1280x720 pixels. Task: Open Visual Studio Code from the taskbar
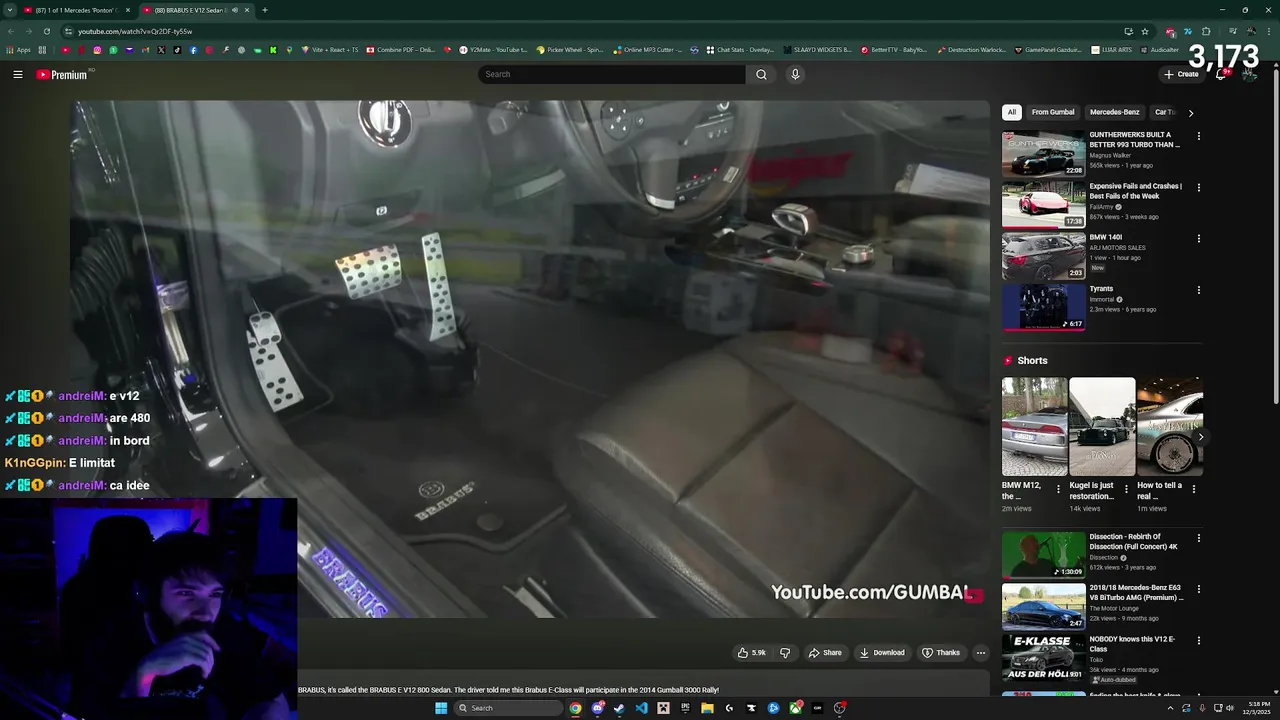pos(642,708)
